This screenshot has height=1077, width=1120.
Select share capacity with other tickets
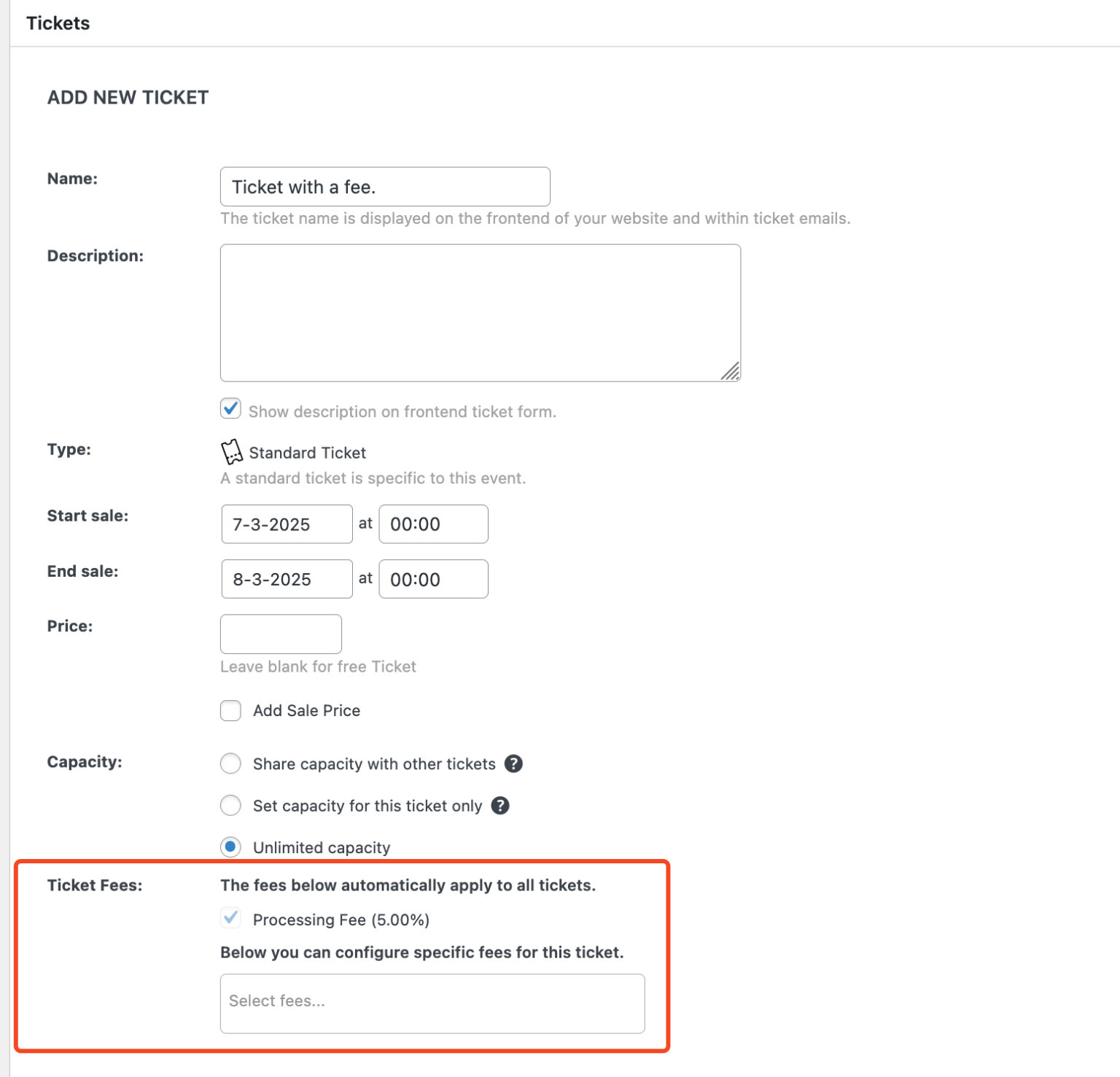point(230,763)
